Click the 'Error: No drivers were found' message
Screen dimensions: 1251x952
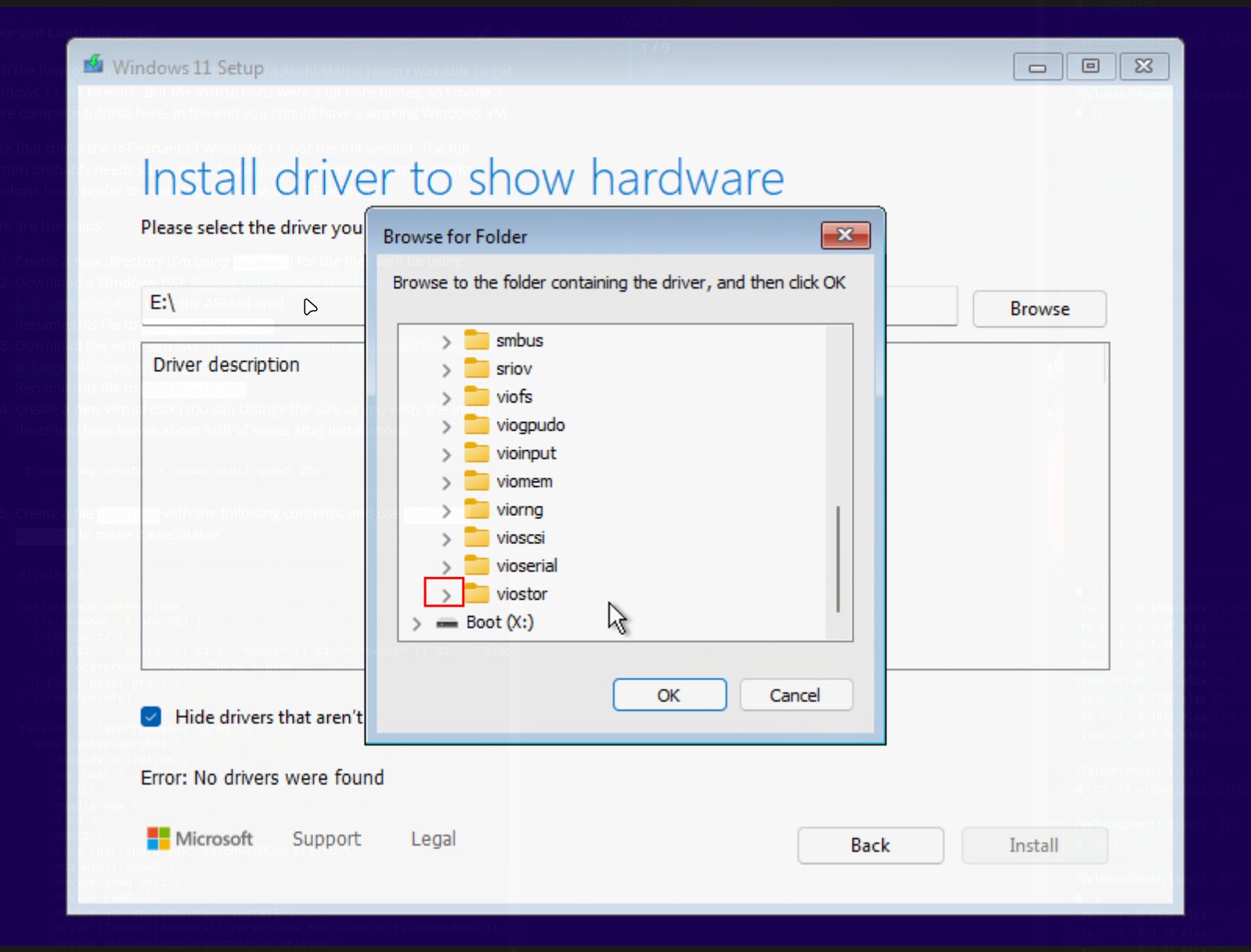262,777
